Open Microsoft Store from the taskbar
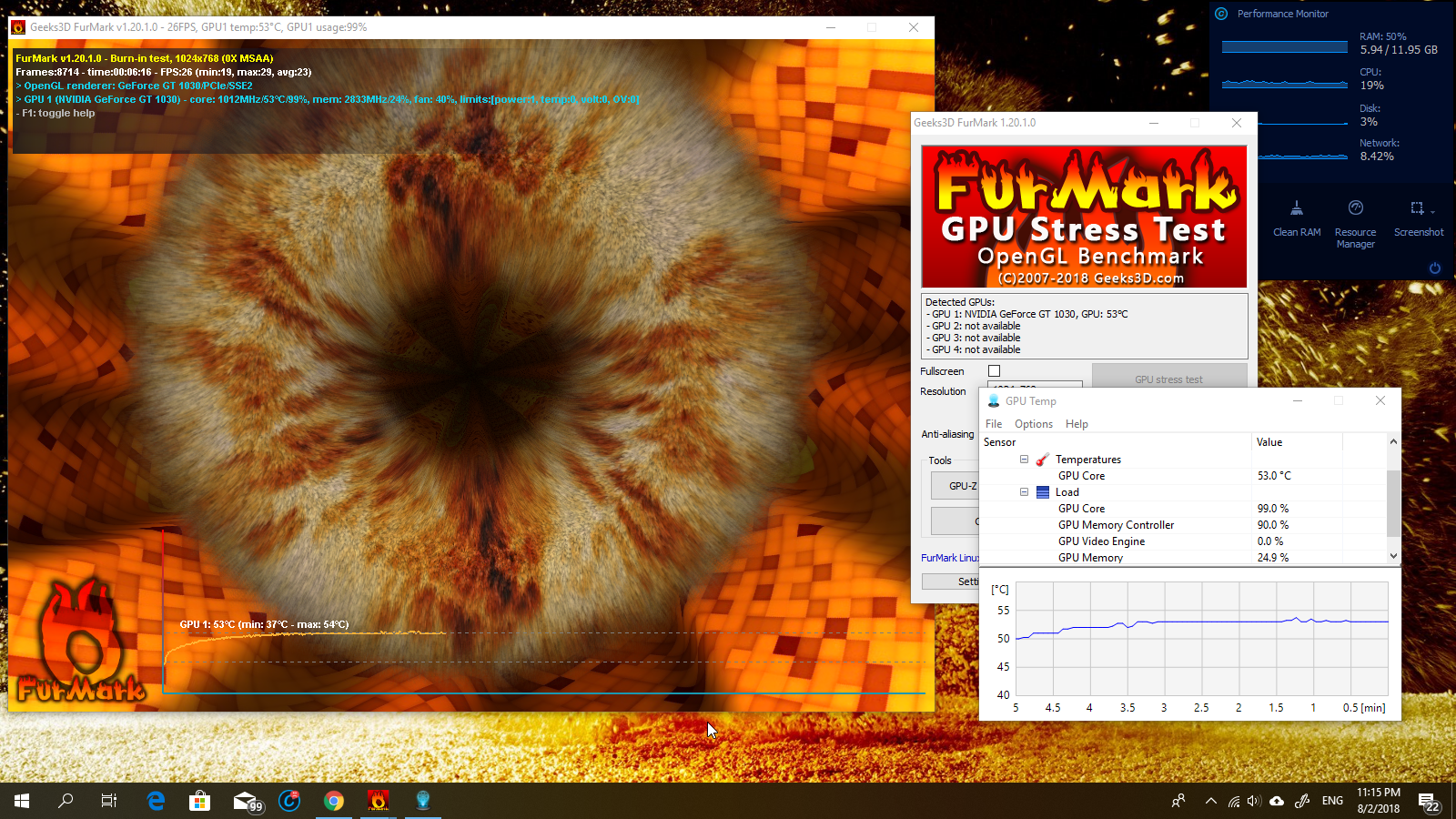 pyautogui.click(x=199, y=801)
